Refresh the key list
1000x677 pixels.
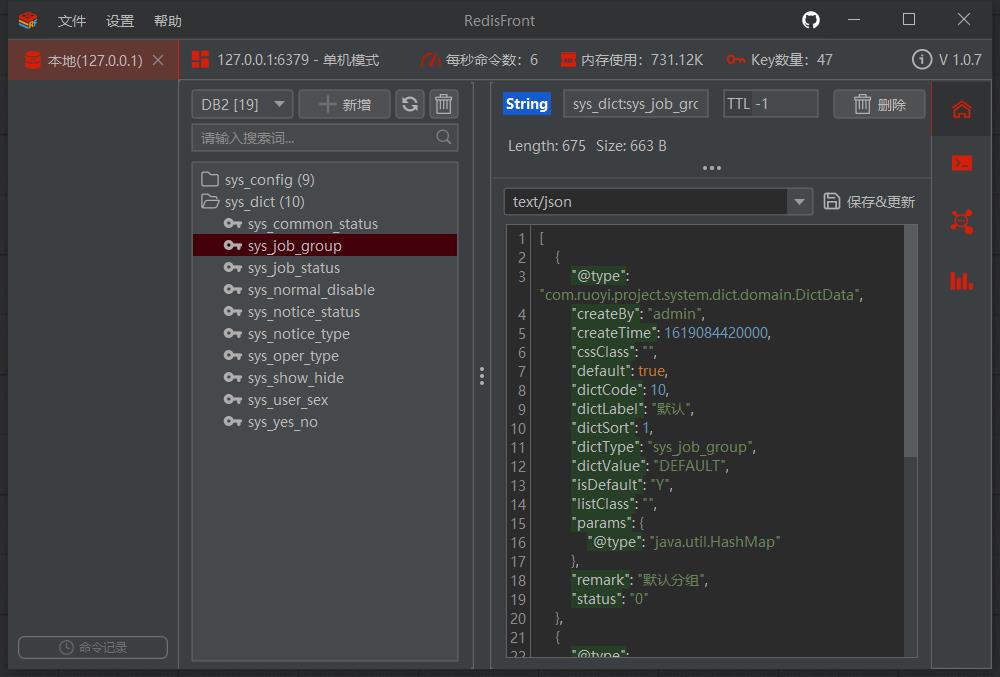[410, 104]
